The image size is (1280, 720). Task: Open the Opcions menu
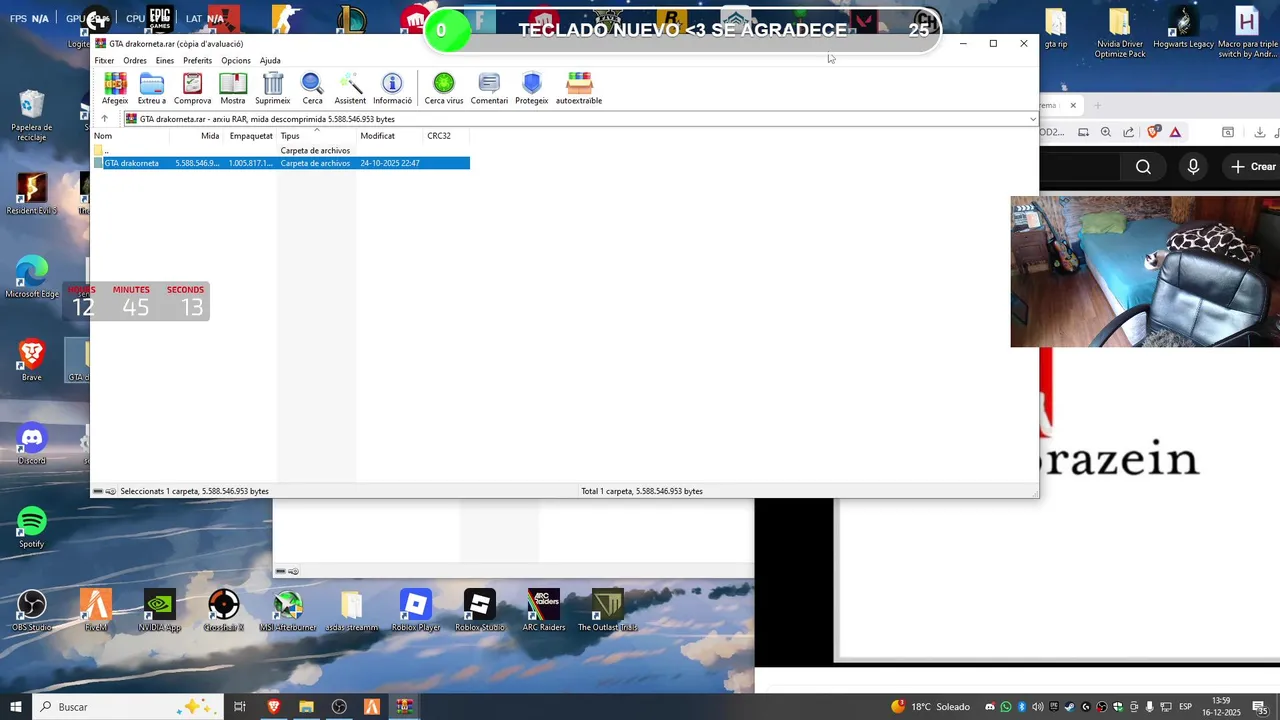[x=236, y=60]
